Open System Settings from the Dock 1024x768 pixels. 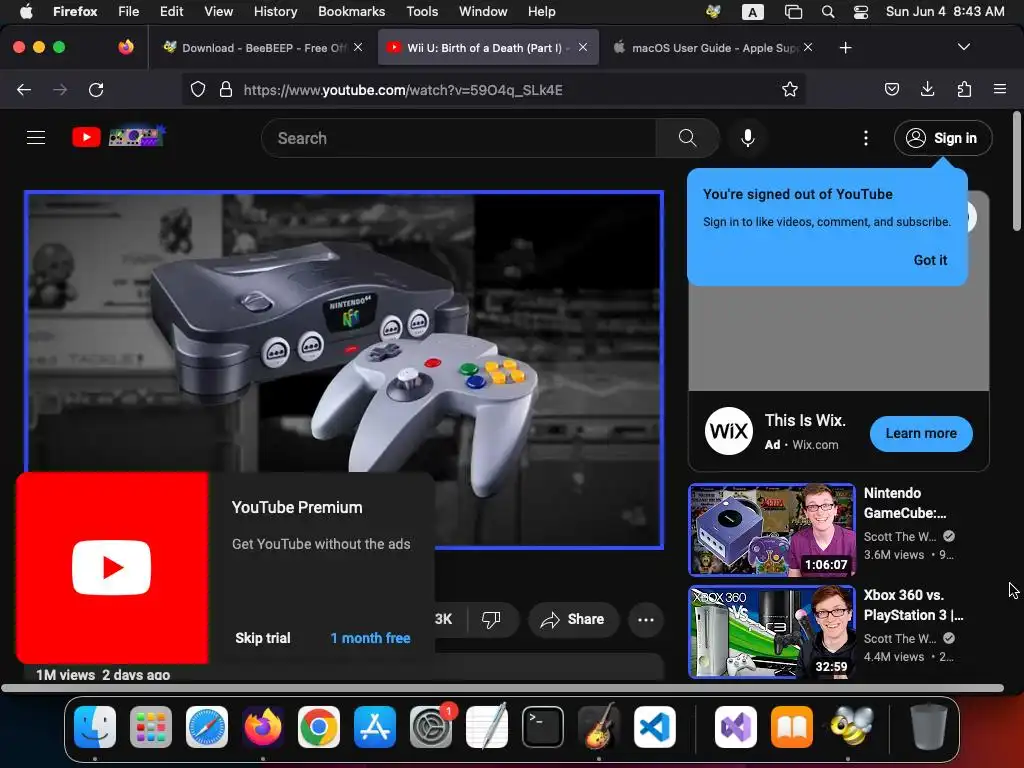[x=431, y=726]
